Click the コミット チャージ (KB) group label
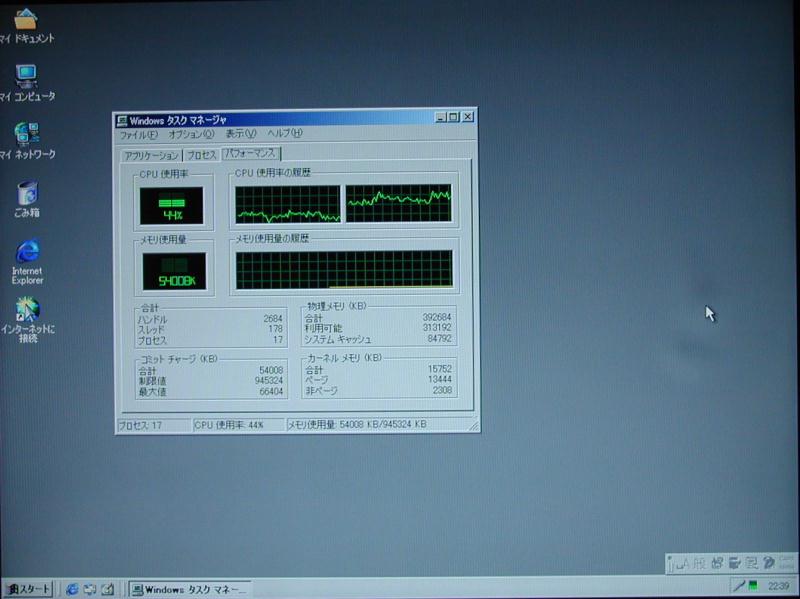 click(179, 360)
